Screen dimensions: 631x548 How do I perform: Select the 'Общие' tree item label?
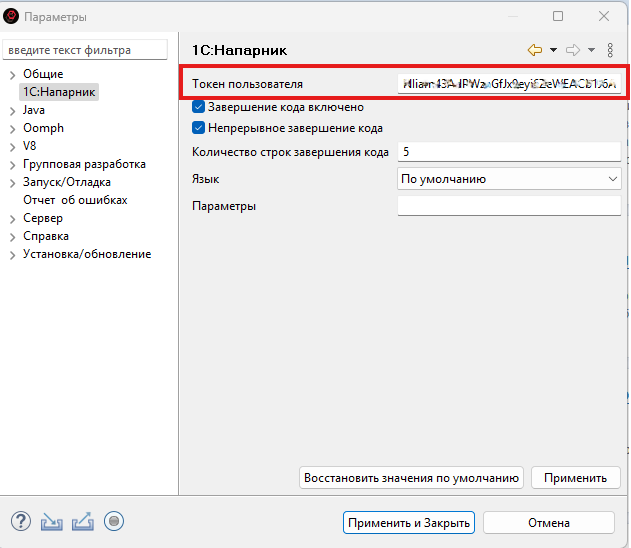pos(43,74)
